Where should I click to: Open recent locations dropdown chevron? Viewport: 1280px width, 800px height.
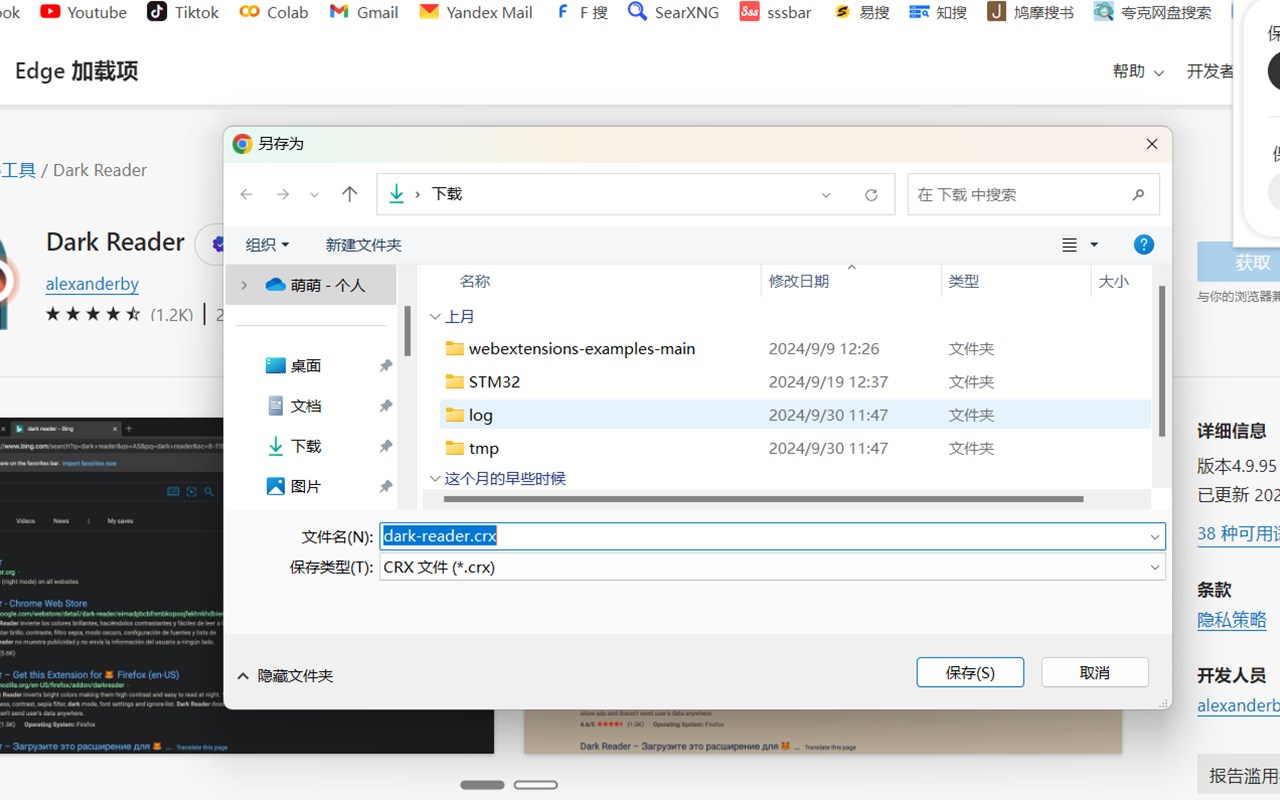pyautogui.click(x=315, y=196)
